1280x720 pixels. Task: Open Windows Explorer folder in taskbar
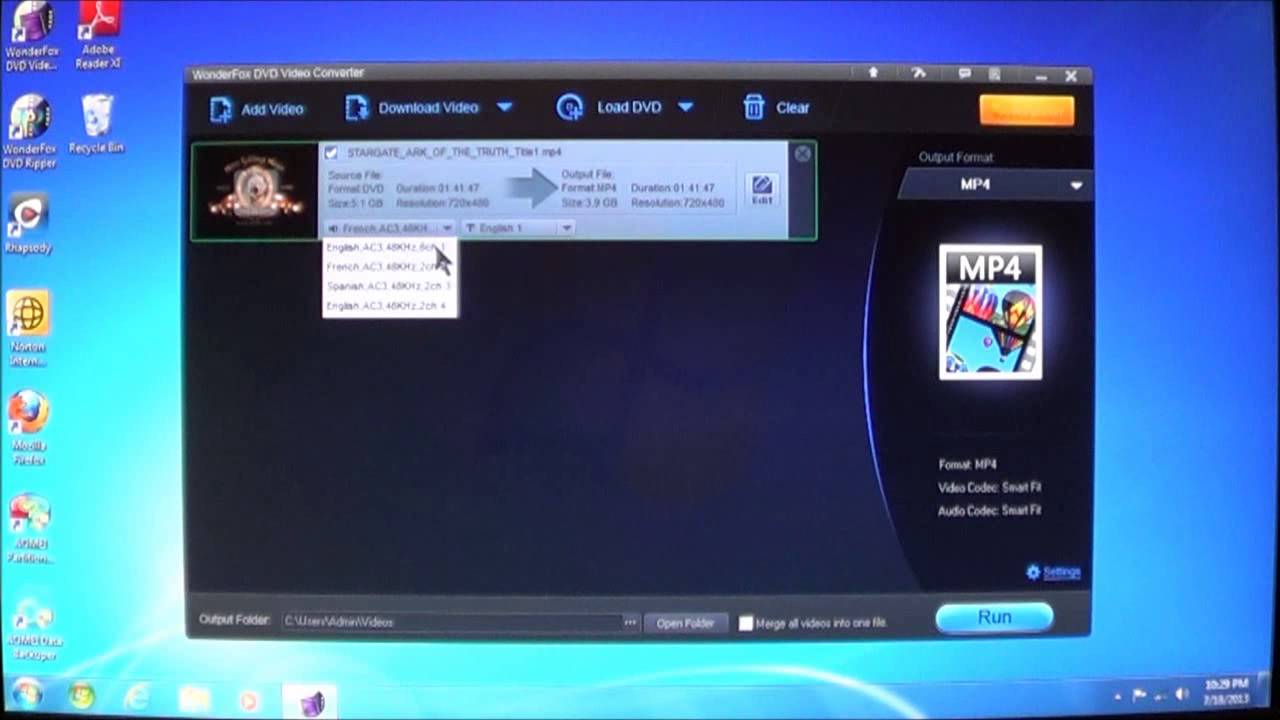[193, 697]
